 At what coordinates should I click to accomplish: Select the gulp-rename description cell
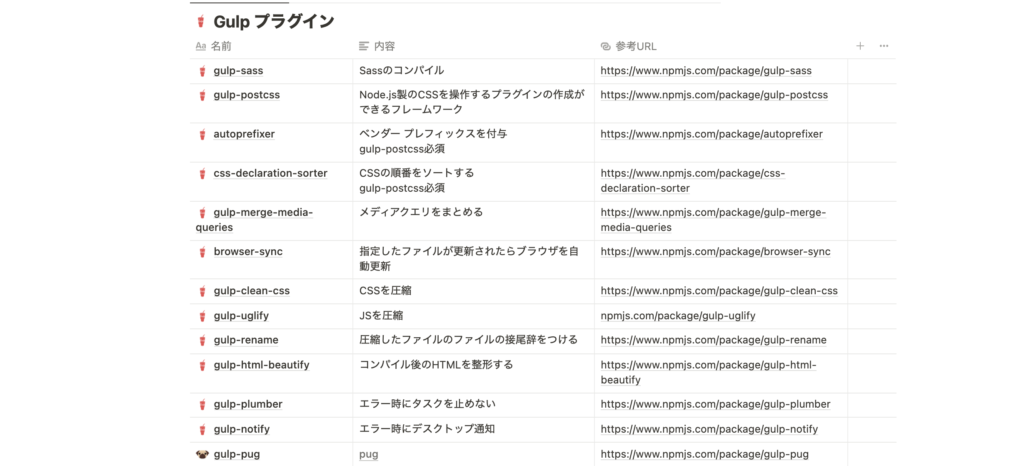468,340
